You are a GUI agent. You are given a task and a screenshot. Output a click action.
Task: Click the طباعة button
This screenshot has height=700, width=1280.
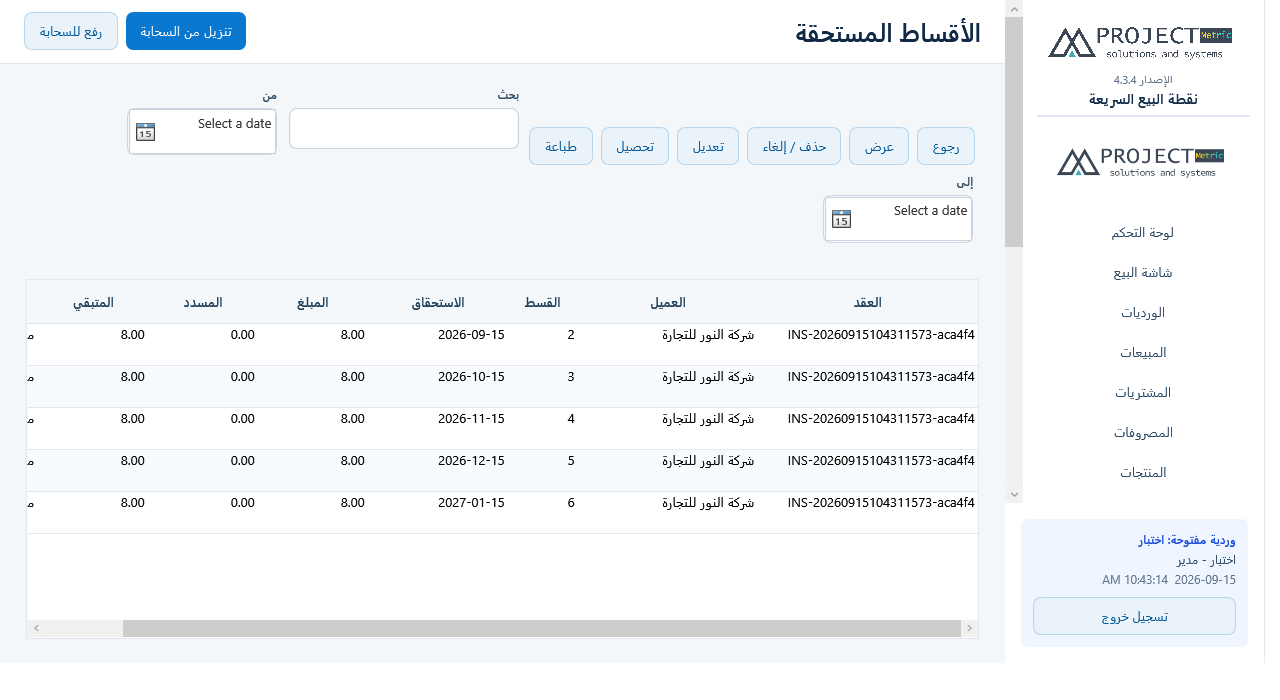tap(561, 146)
